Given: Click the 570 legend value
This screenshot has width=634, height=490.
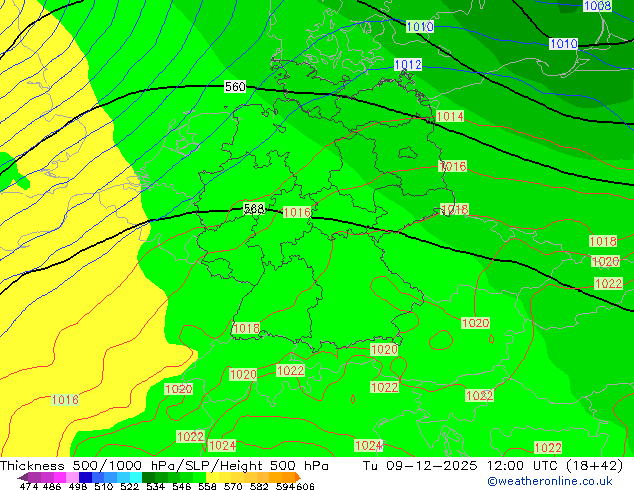Looking at the screenshot, I should click(x=233, y=486).
